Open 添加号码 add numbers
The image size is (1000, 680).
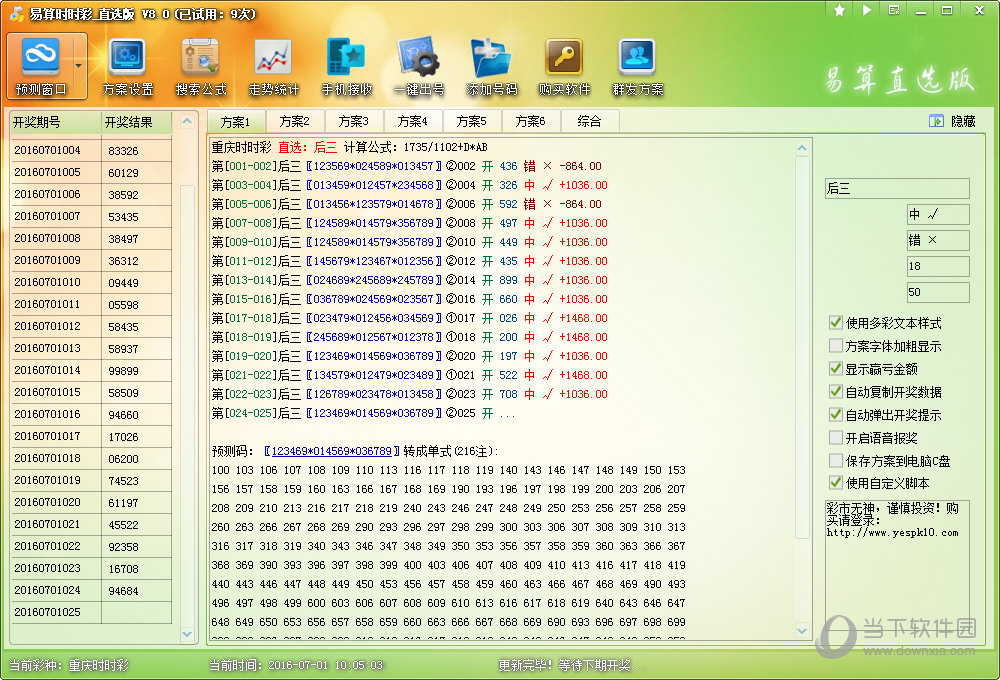[x=491, y=67]
